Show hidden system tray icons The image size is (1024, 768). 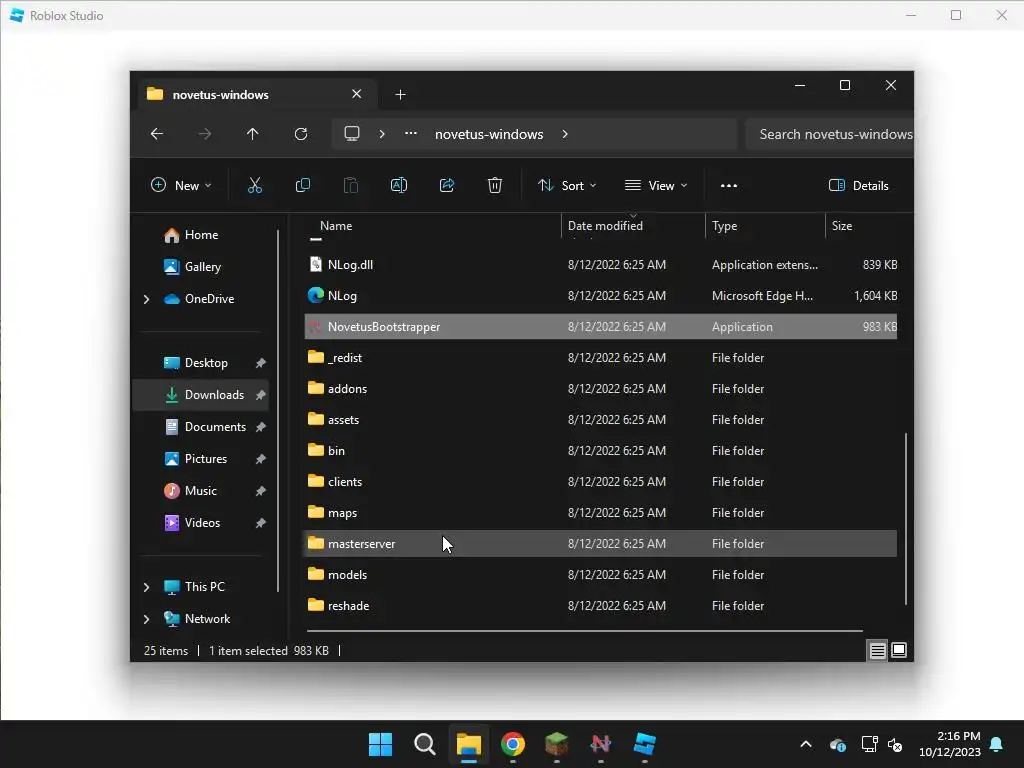[806, 744]
